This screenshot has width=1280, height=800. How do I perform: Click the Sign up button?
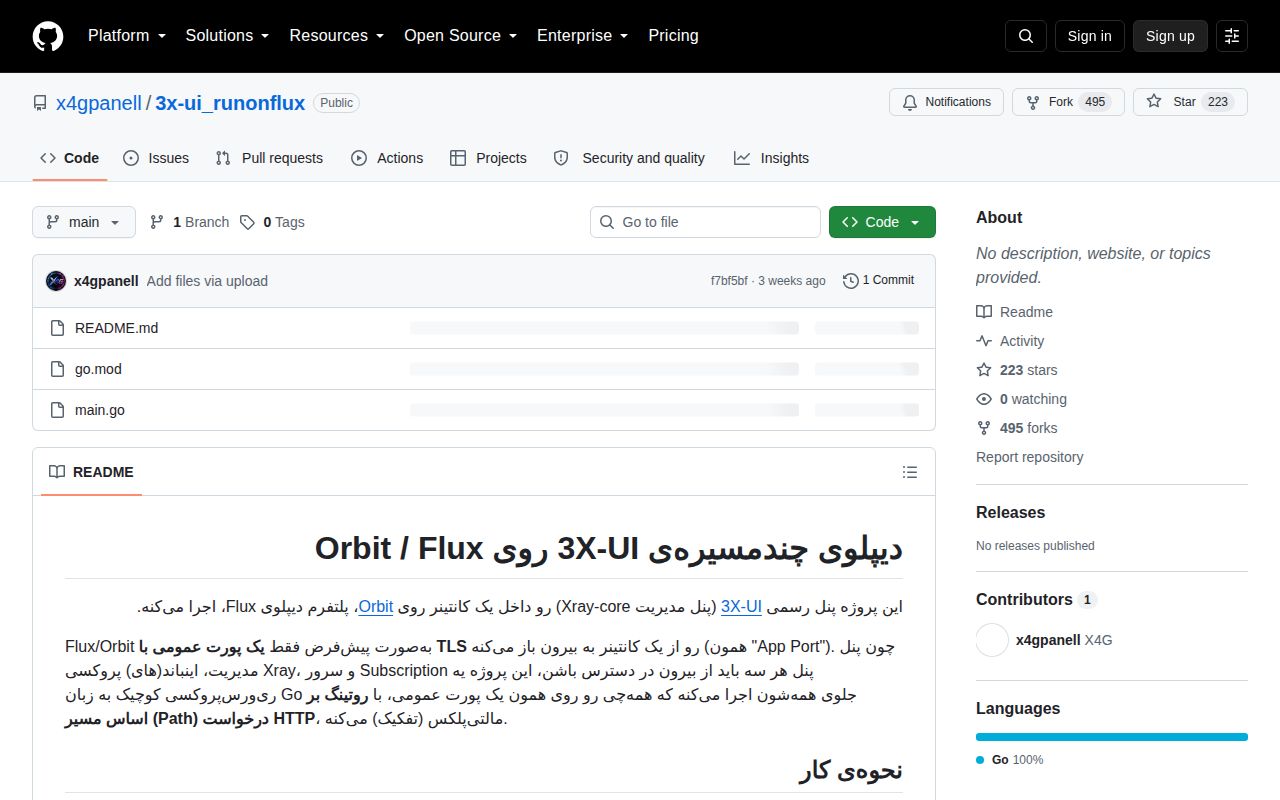[x=1170, y=36]
